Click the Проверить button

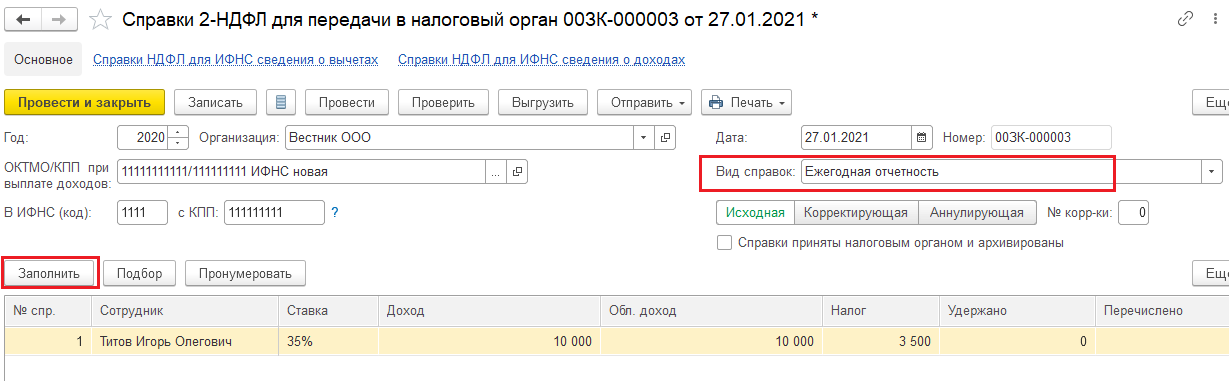coord(443,102)
